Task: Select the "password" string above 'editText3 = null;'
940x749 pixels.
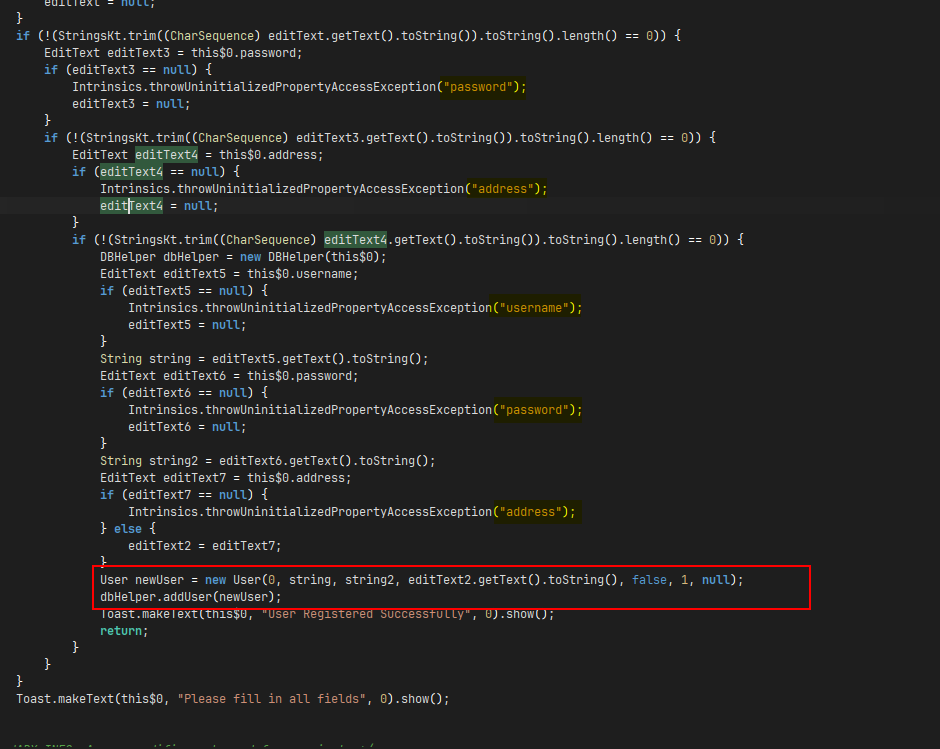Action: pos(478,87)
